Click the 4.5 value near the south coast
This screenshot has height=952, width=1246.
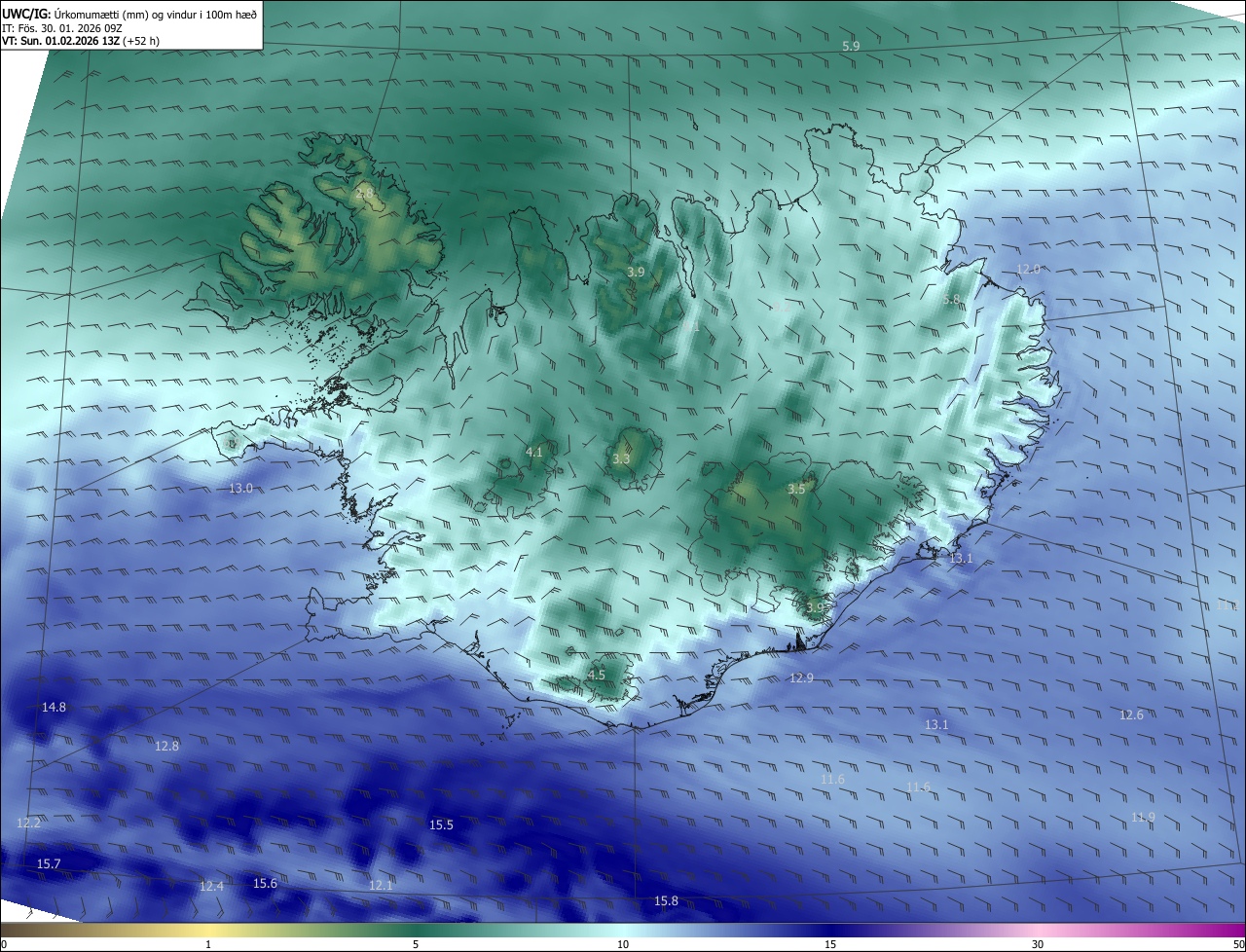coord(597,675)
